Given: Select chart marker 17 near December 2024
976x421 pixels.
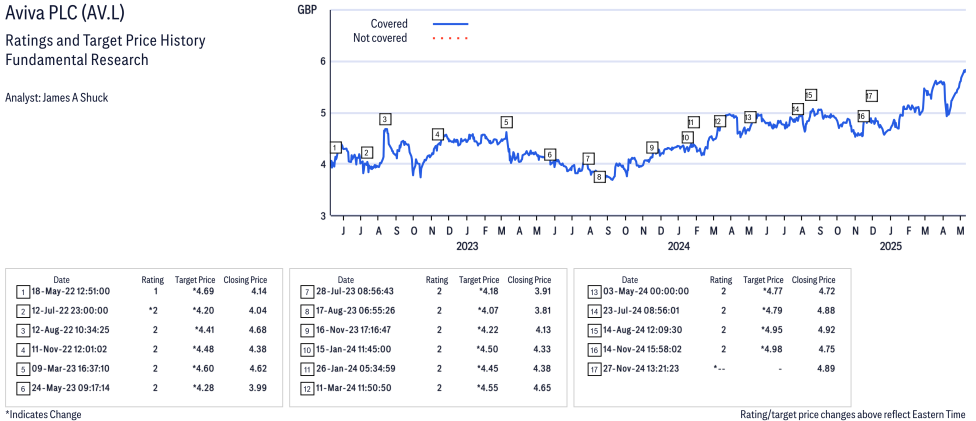Looking at the screenshot, I should (x=871, y=95).
